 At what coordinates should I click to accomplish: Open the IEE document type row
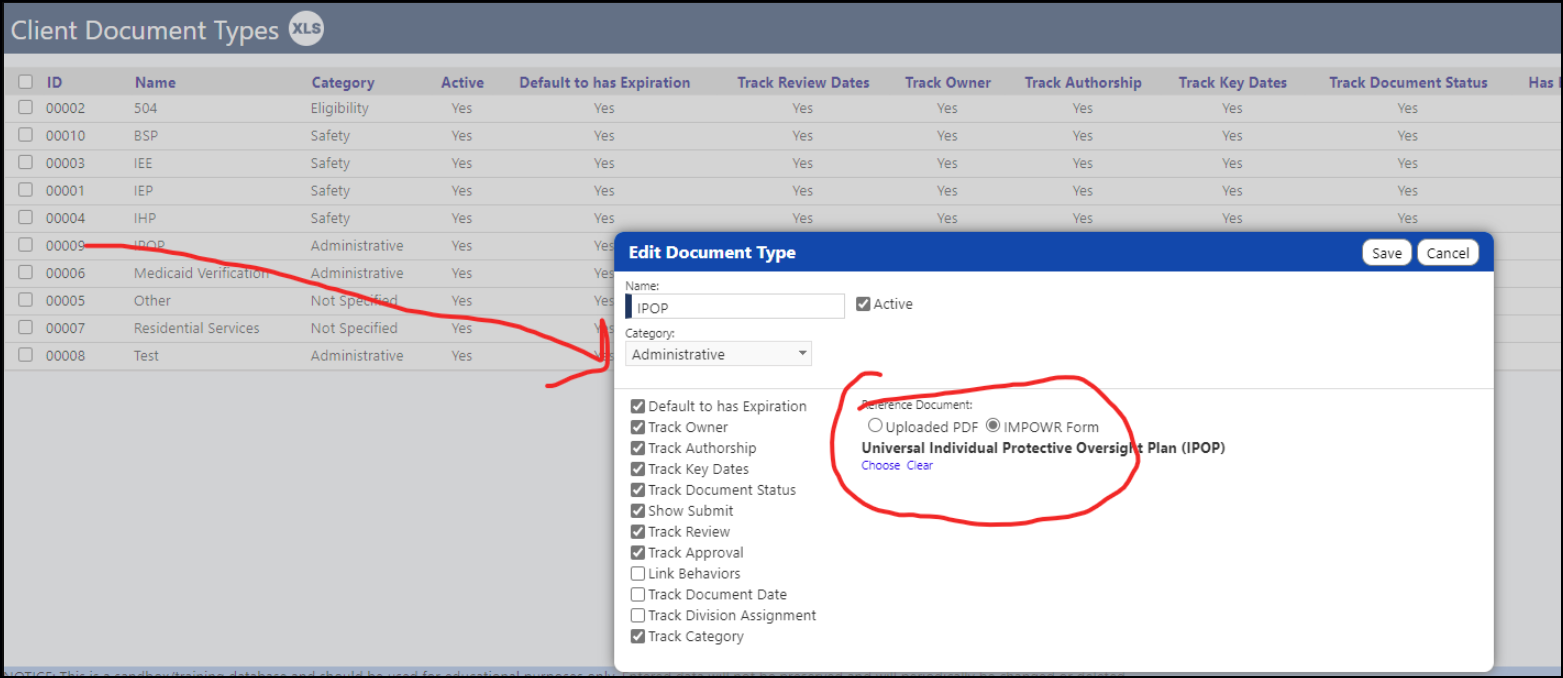tap(143, 163)
